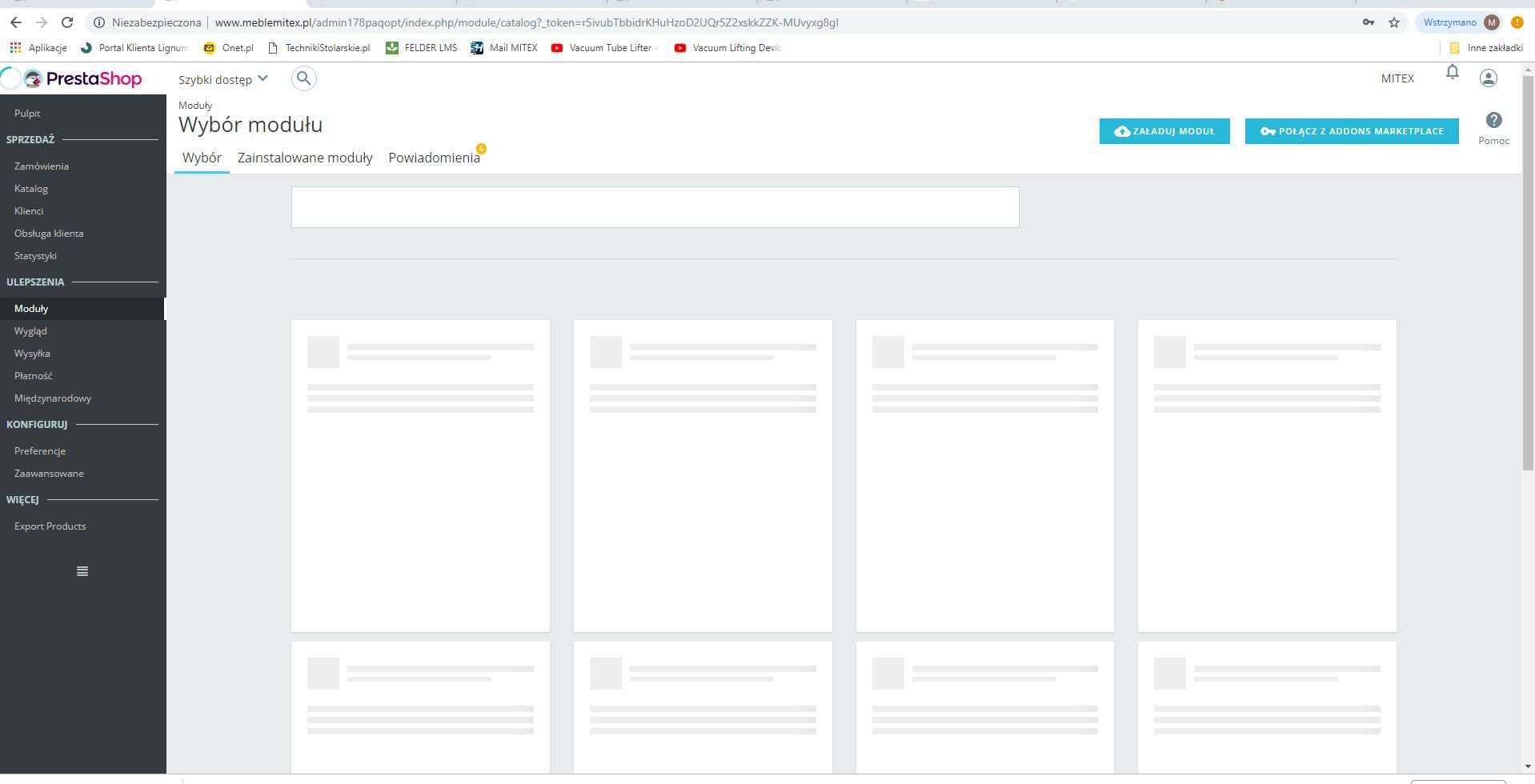Open the FELDER LMS bookmark
The image size is (1535, 784).
pyautogui.click(x=422, y=48)
